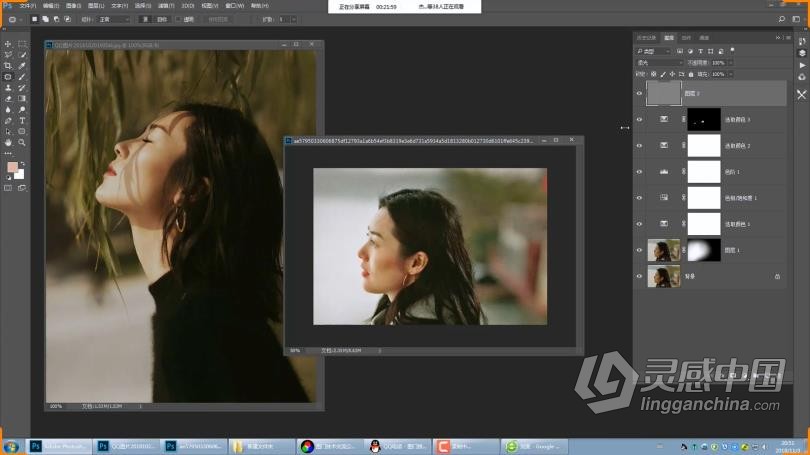
Task: Select the Eraser tool
Action: click(x=8, y=99)
